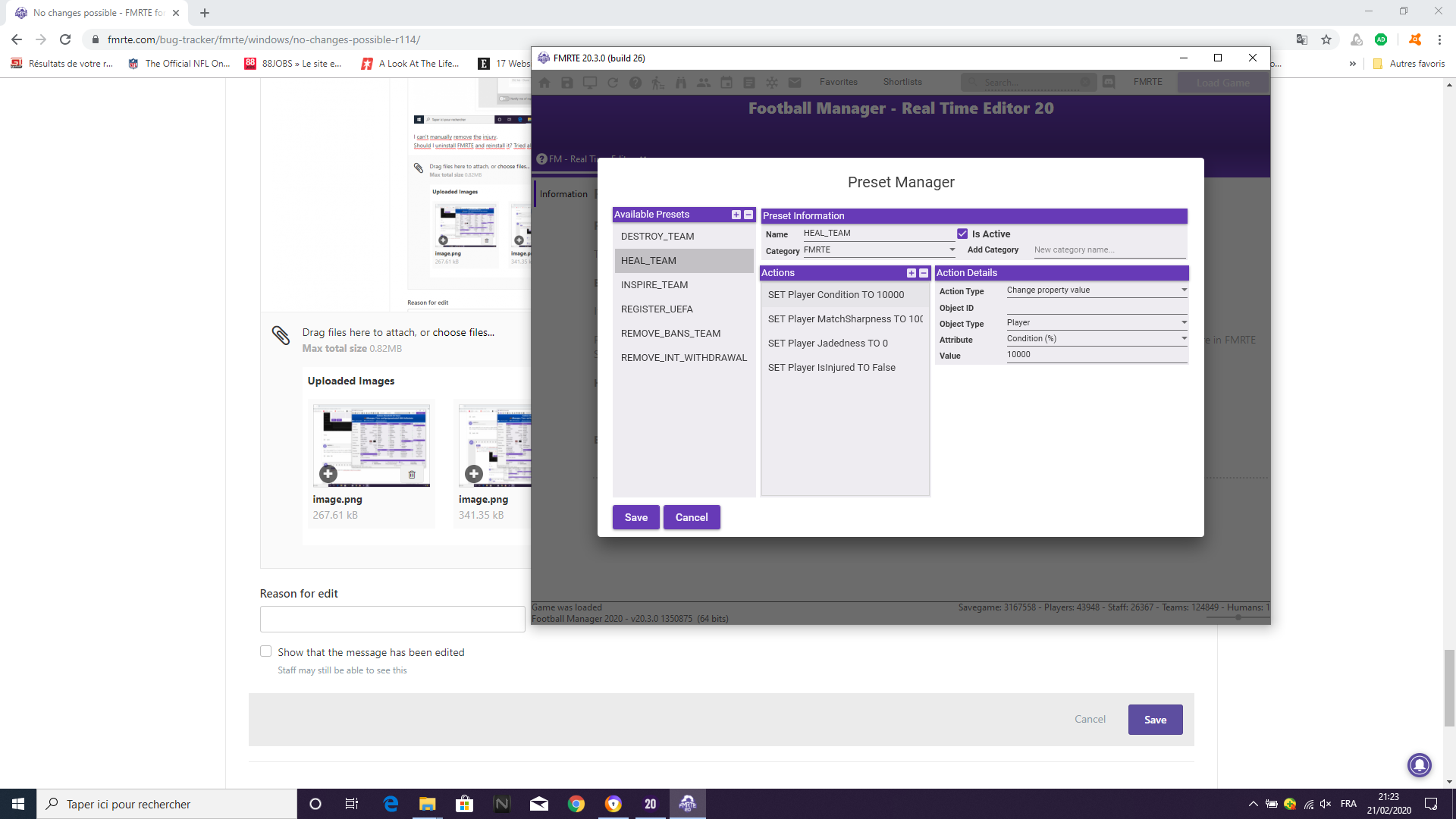The image size is (1456, 819).
Task: Remove action with Actions minus icon
Action: click(924, 273)
